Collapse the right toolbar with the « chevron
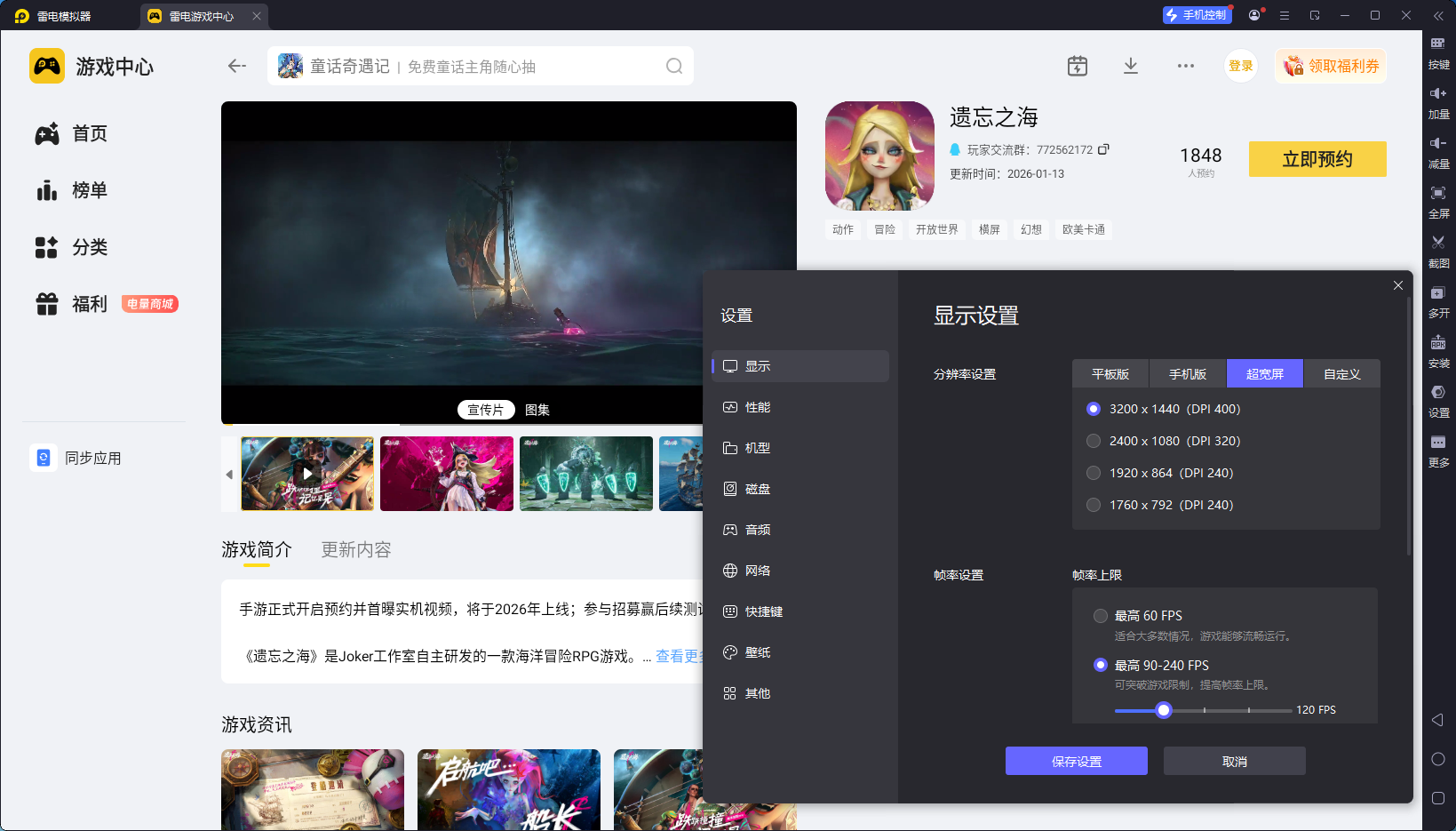This screenshot has height=831, width=1456. point(1439,15)
